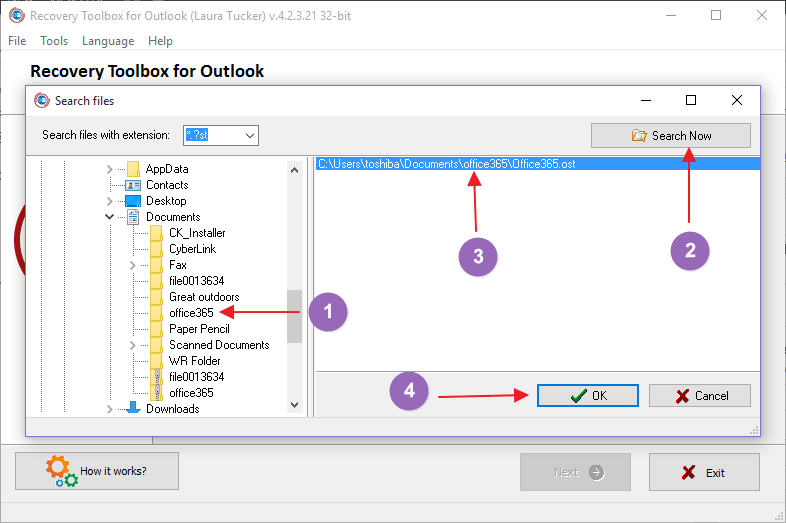The image size is (786, 523).
Task: Confirm selection with the OK button
Action: 588,396
